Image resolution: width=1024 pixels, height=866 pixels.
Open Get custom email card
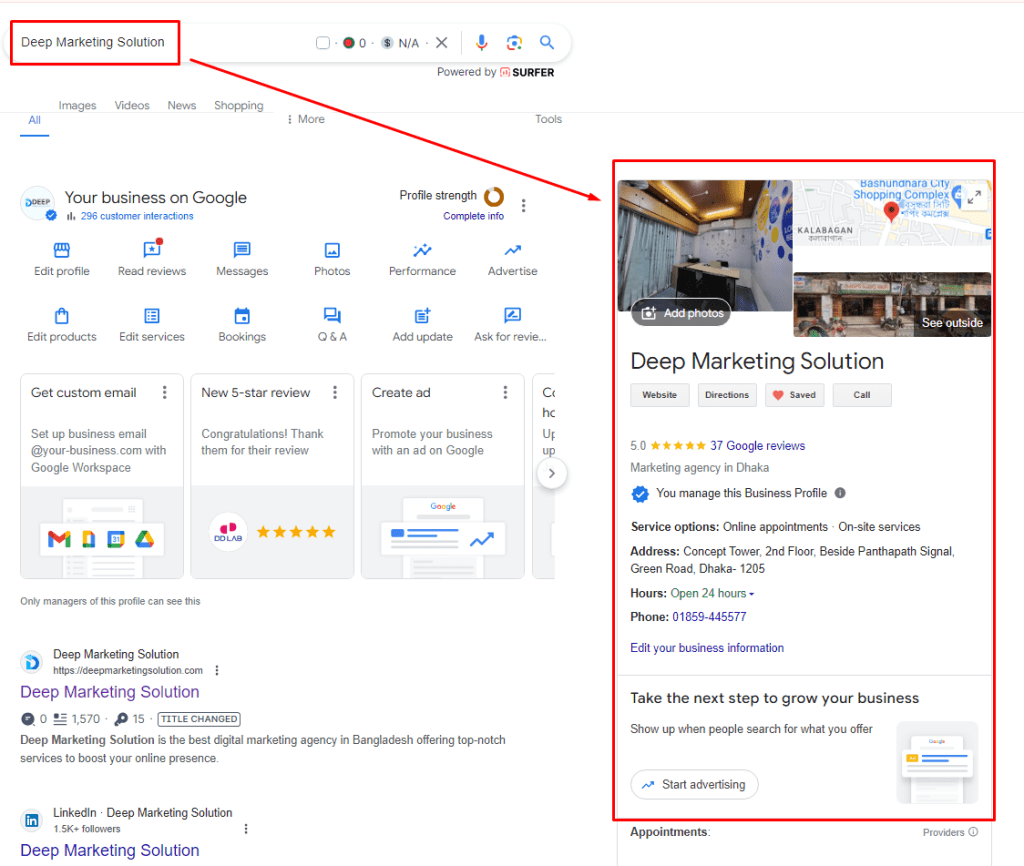(102, 476)
